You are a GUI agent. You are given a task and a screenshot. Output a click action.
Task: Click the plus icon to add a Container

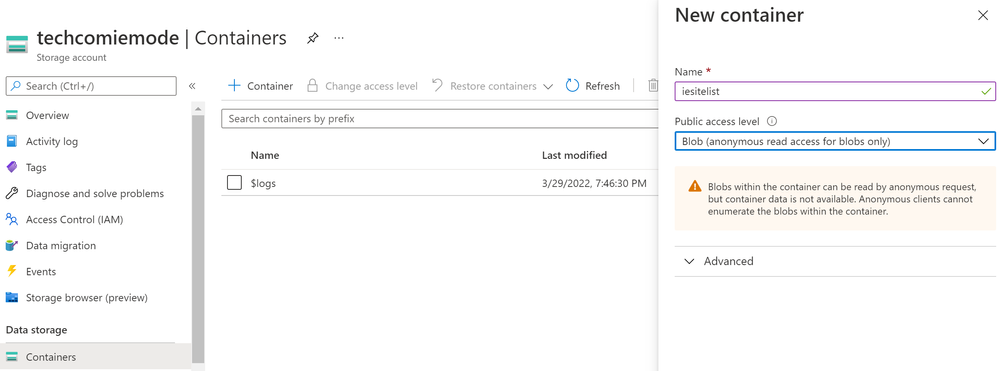coord(234,86)
